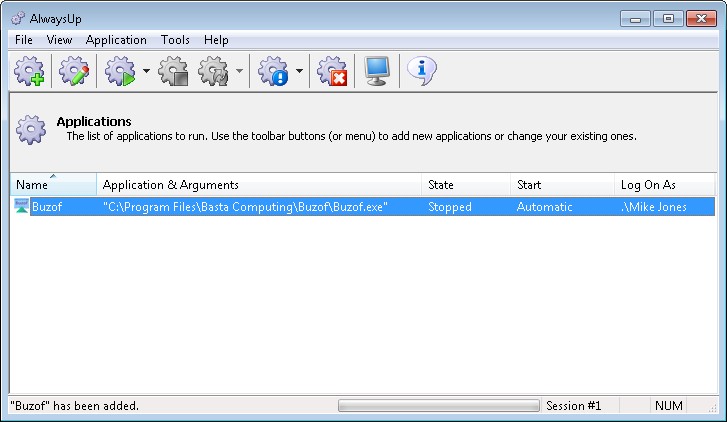Viewport: 727px width, 422px height.
Task: Click the Buzof.exe path cell
Action: [x=245, y=207]
